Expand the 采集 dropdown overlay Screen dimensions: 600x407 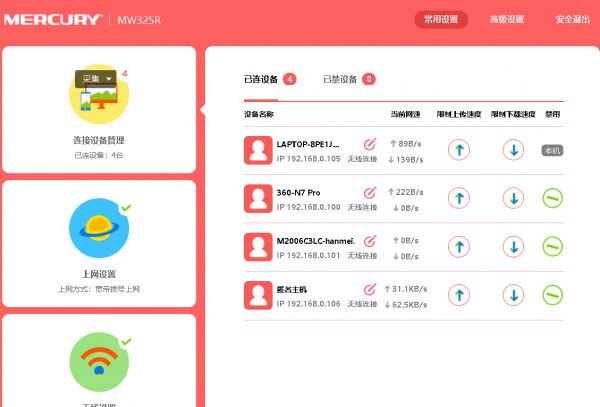(x=96, y=79)
